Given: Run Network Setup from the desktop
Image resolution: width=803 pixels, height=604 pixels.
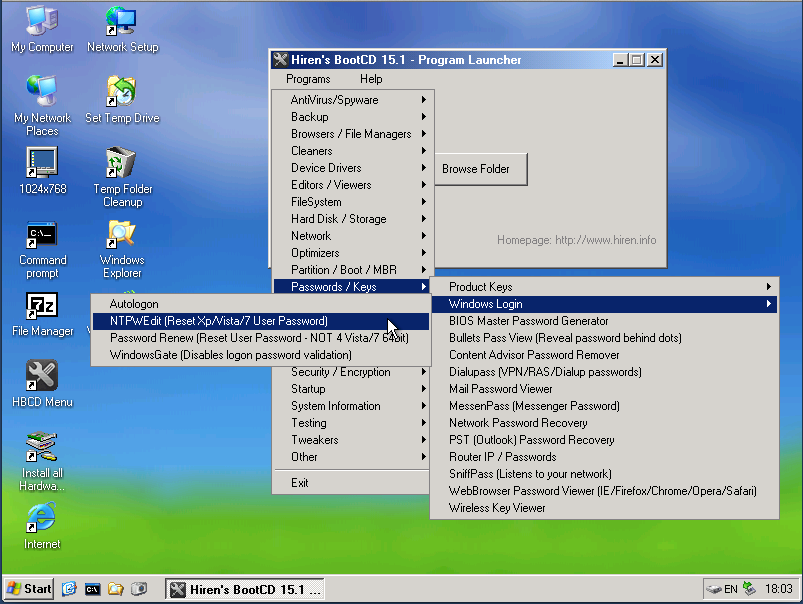Looking at the screenshot, I should coord(121,20).
